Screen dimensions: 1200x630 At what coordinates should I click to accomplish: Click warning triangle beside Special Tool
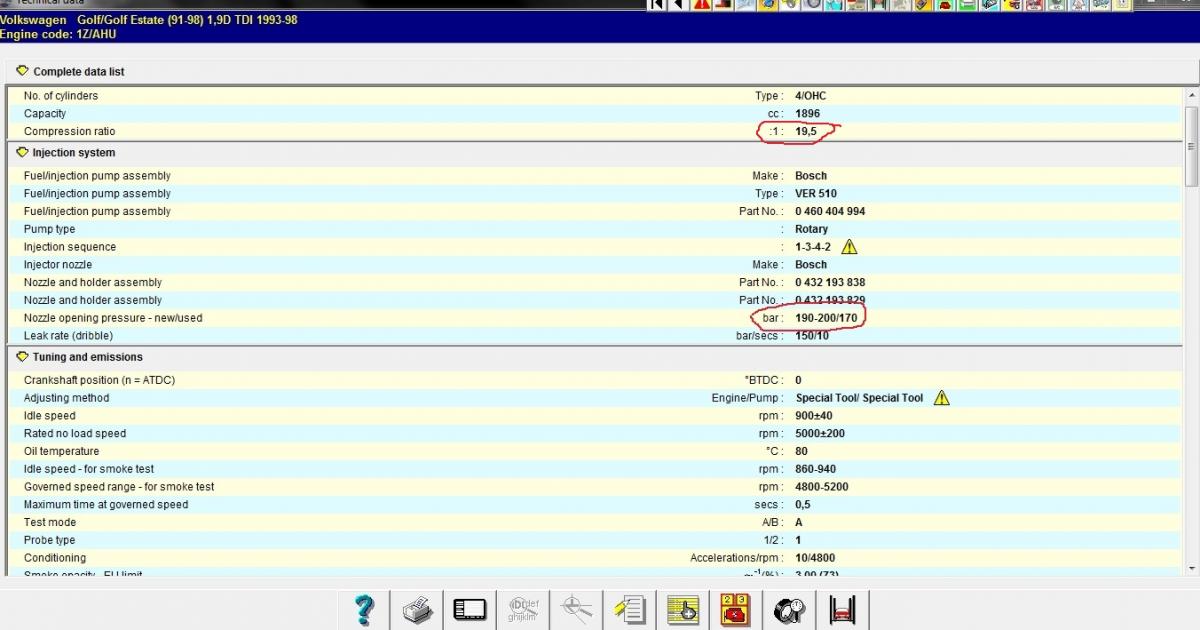(941, 398)
